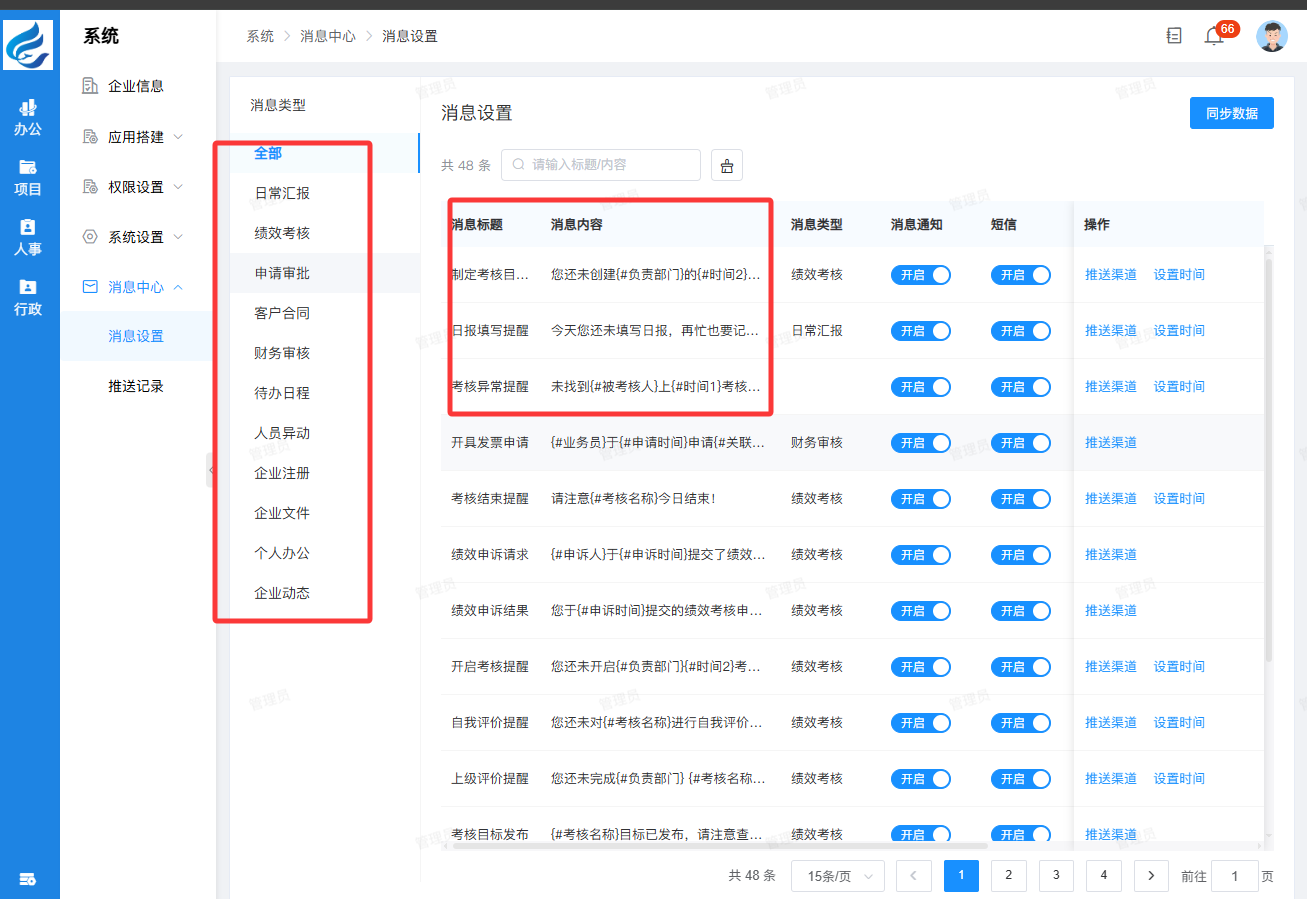Image resolution: width=1307 pixels, height=899 pixels.
Task: Disable 短信 switch for 开具发票申请
Action: pyautogui.click(x=1020, y=443)
